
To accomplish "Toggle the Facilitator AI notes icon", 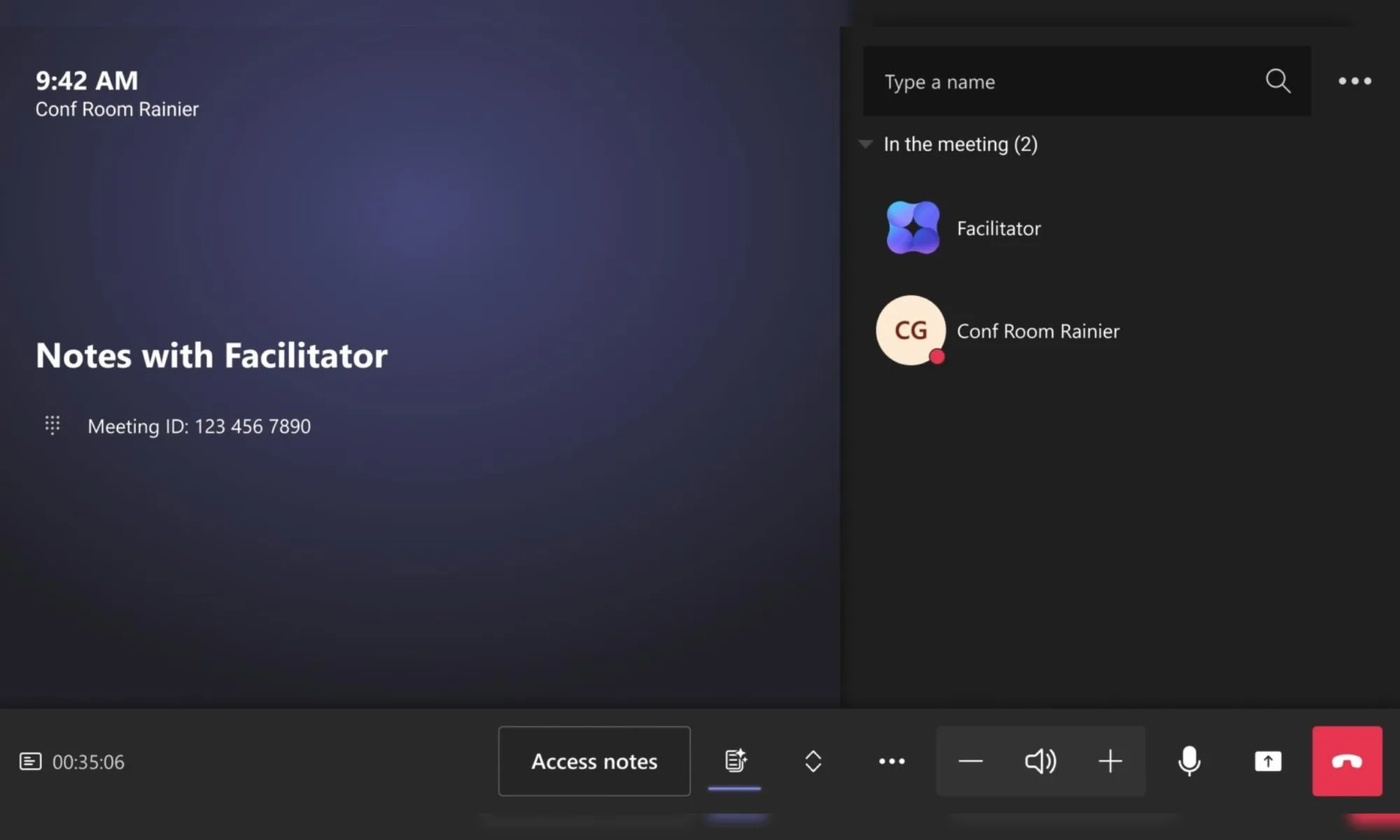I will tap(735, 761).
